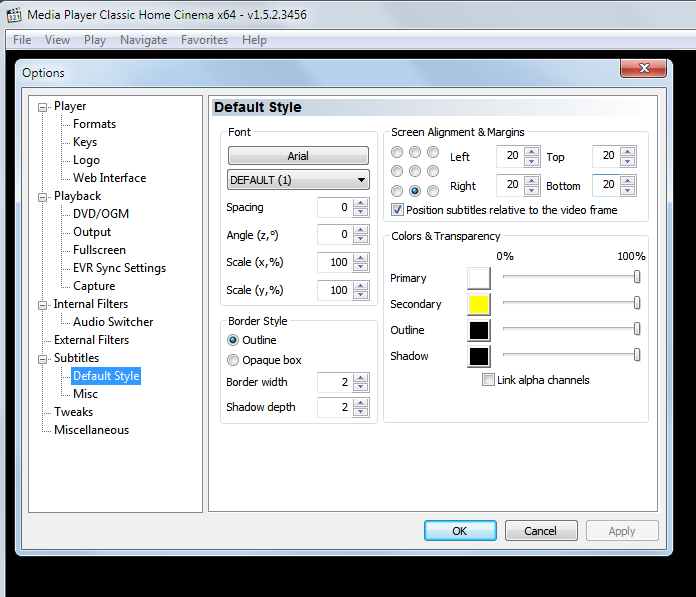Select Keys in the options tree
This screenshot has height=597, width=696.
point(85,142)
